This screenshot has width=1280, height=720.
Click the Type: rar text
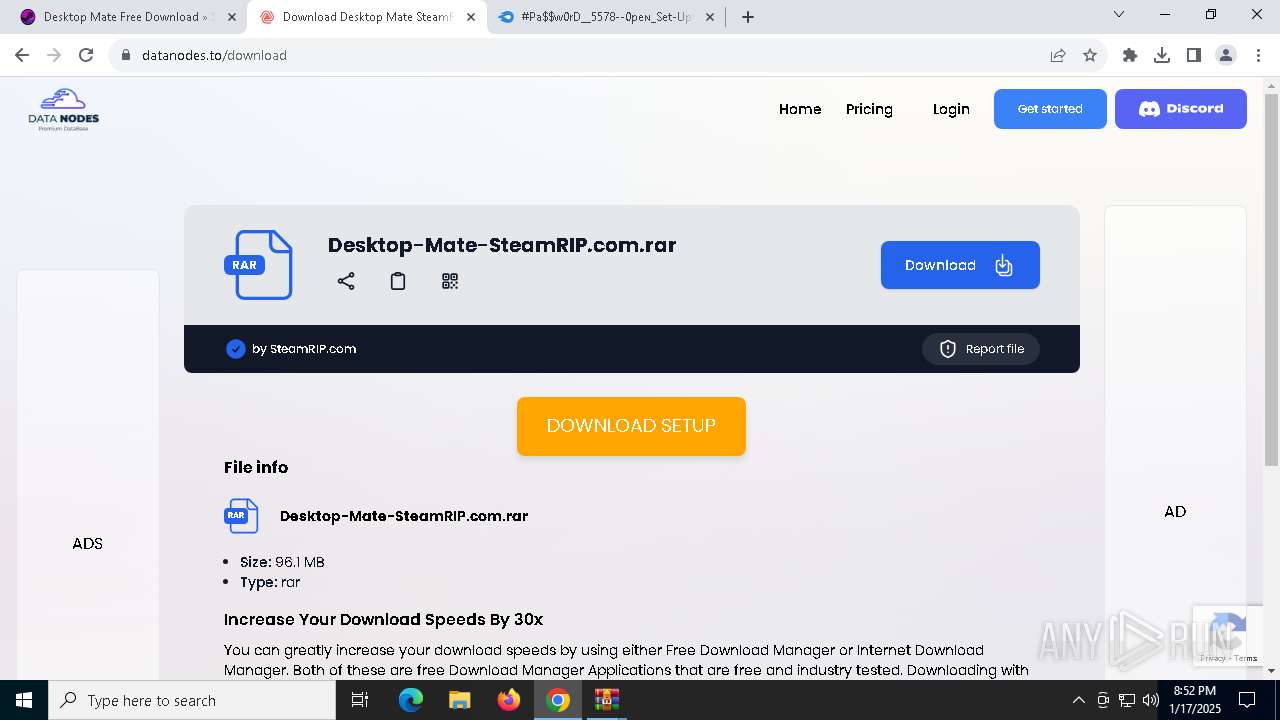270,582
